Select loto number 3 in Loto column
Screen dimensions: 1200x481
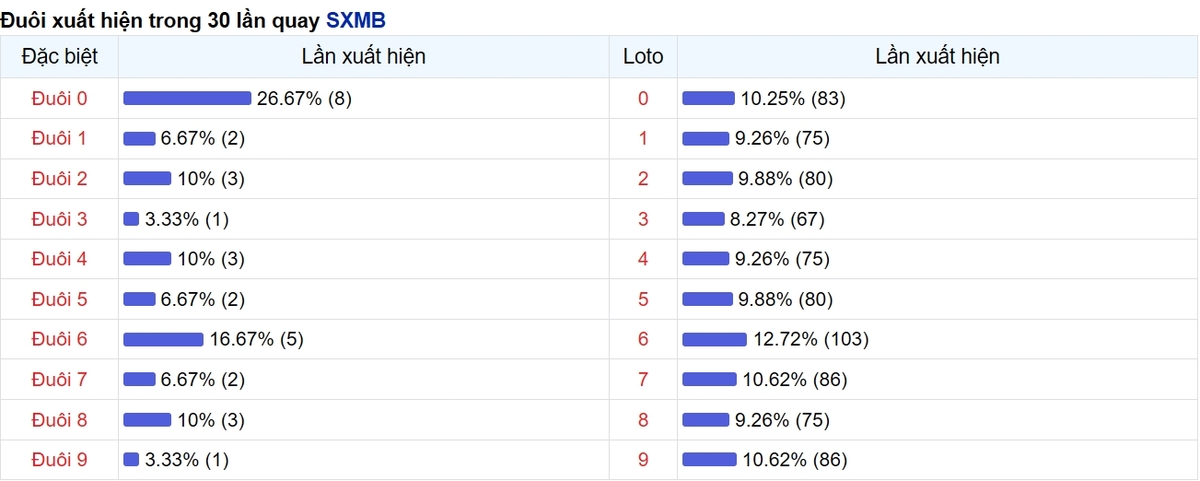click(x=643, y=219)
